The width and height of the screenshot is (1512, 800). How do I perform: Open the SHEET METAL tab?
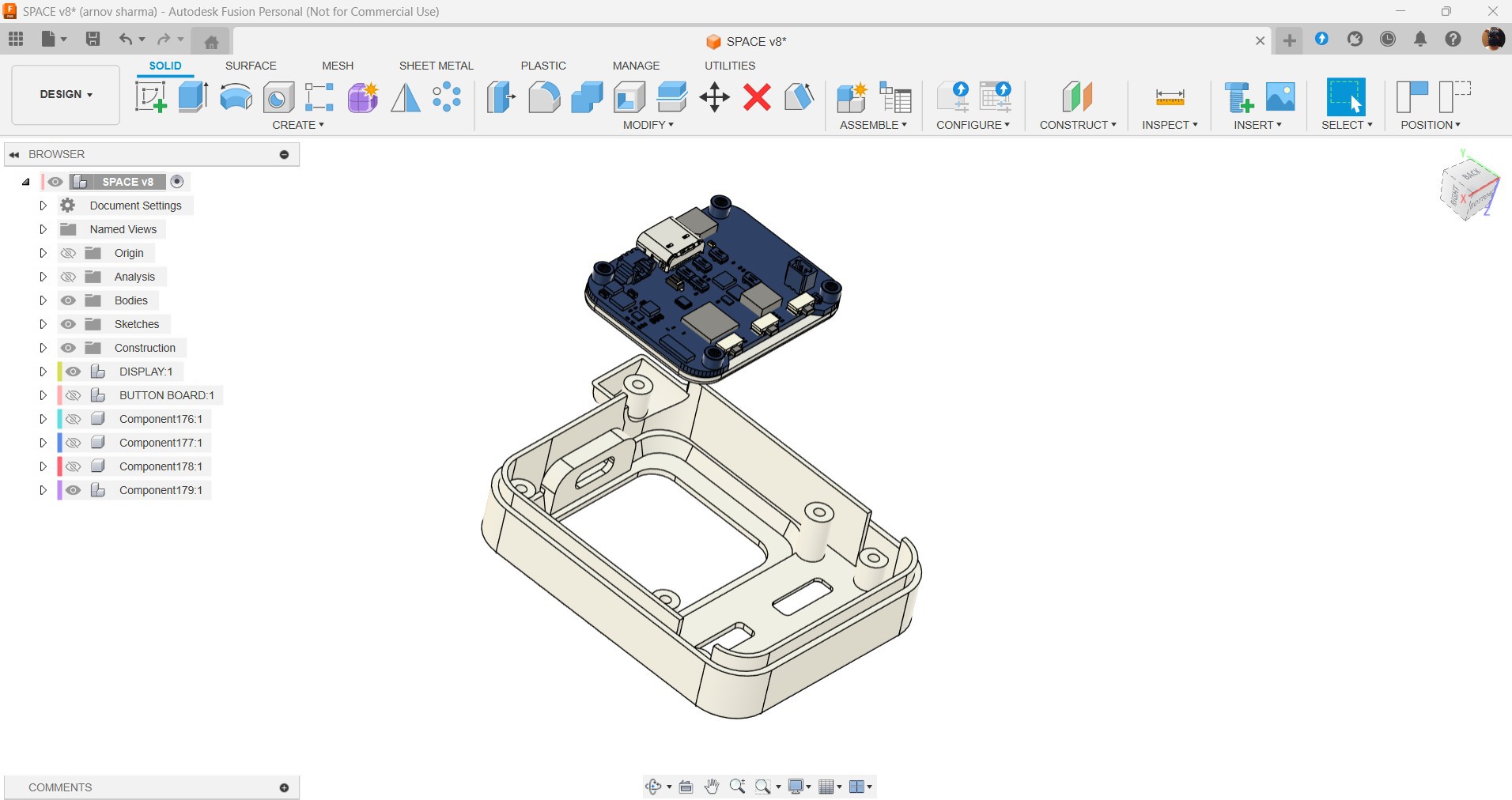point(436,66)
